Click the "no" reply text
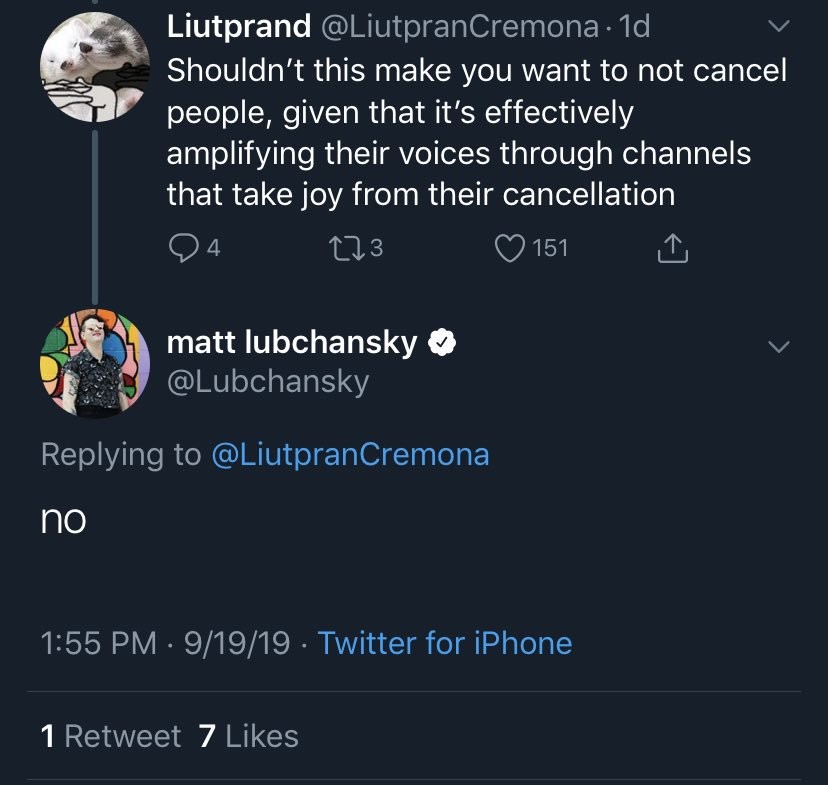Viewport: 828px width, 785px height. [63, 520]
